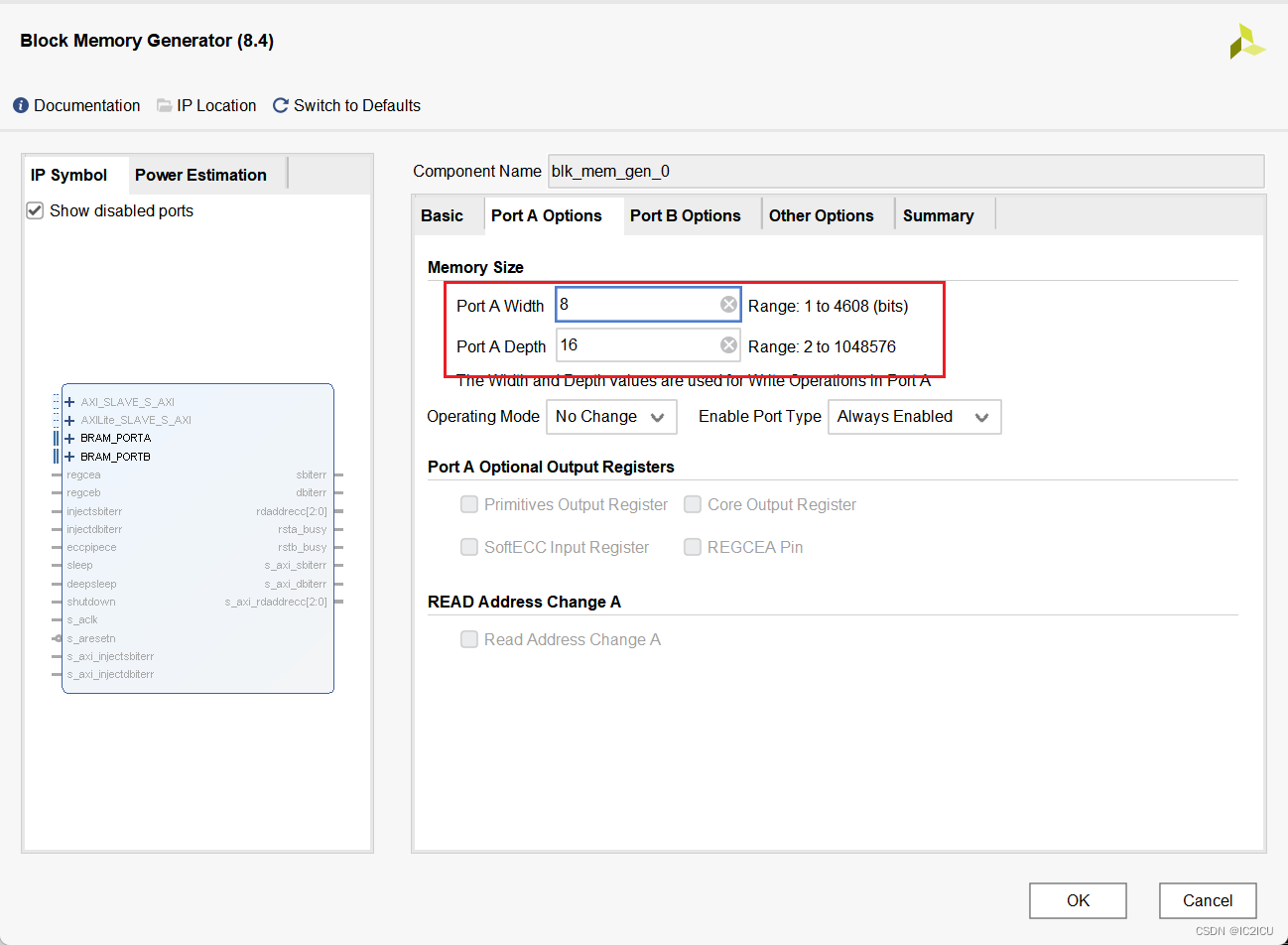Toggle Core Output Register checkbox
The height and width of the screenshot is (945, 1288).
693,504
